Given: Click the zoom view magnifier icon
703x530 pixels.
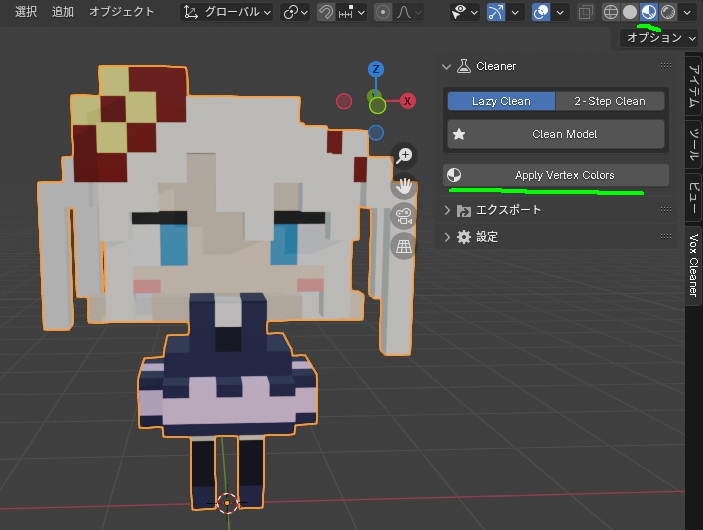Looking at the screenshot, I should coord(404,156).
